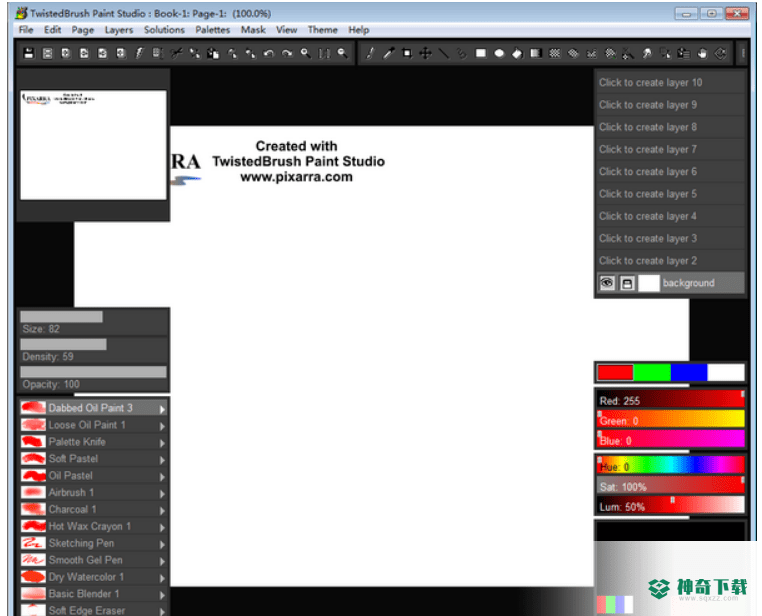Click the Cut scissors icon
This screenshot has width=762, height=616.
coord(176,53)
